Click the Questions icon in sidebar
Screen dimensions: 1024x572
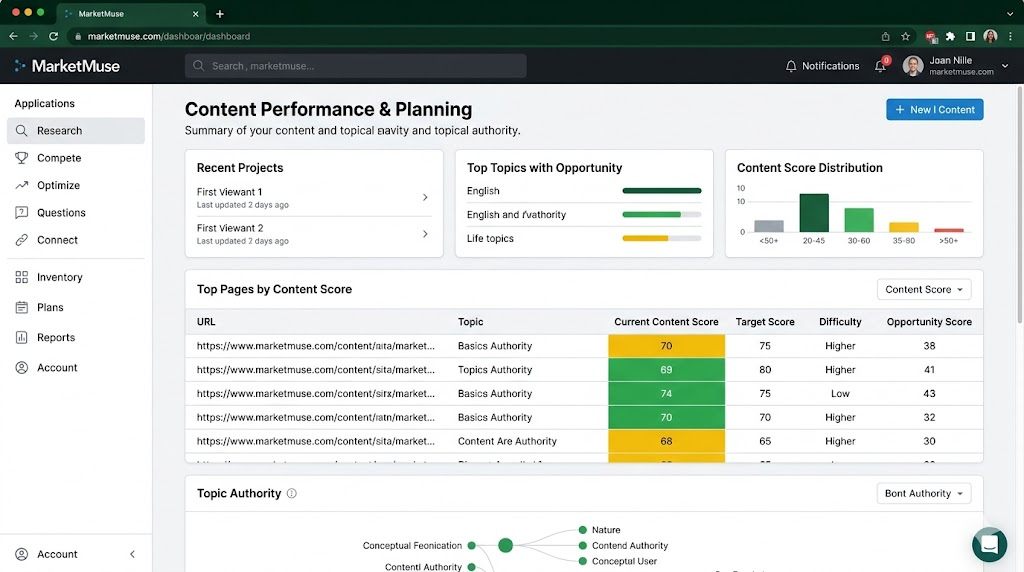22,213
